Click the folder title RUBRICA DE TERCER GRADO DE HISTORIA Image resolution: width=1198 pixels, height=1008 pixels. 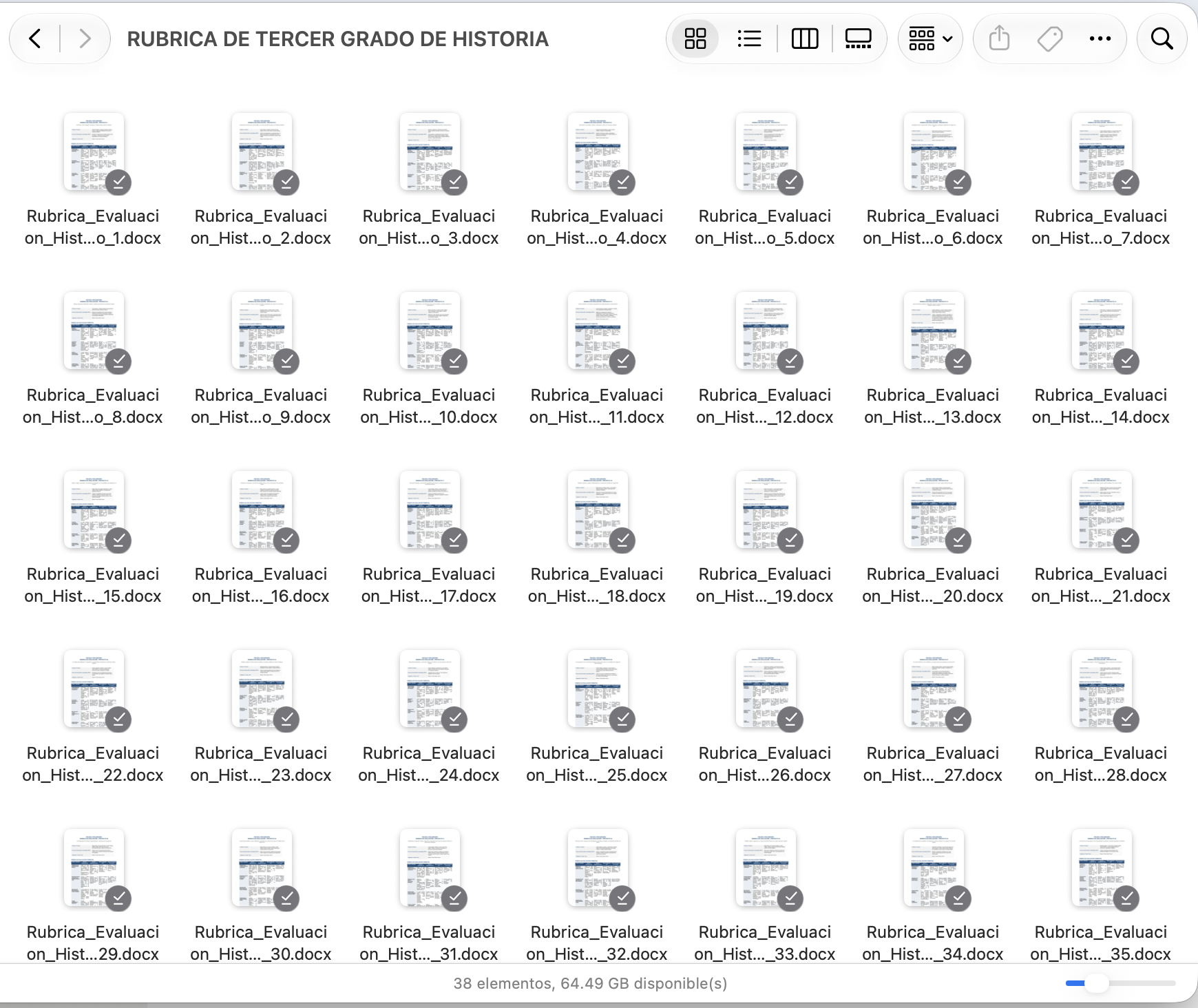point(338,39)
